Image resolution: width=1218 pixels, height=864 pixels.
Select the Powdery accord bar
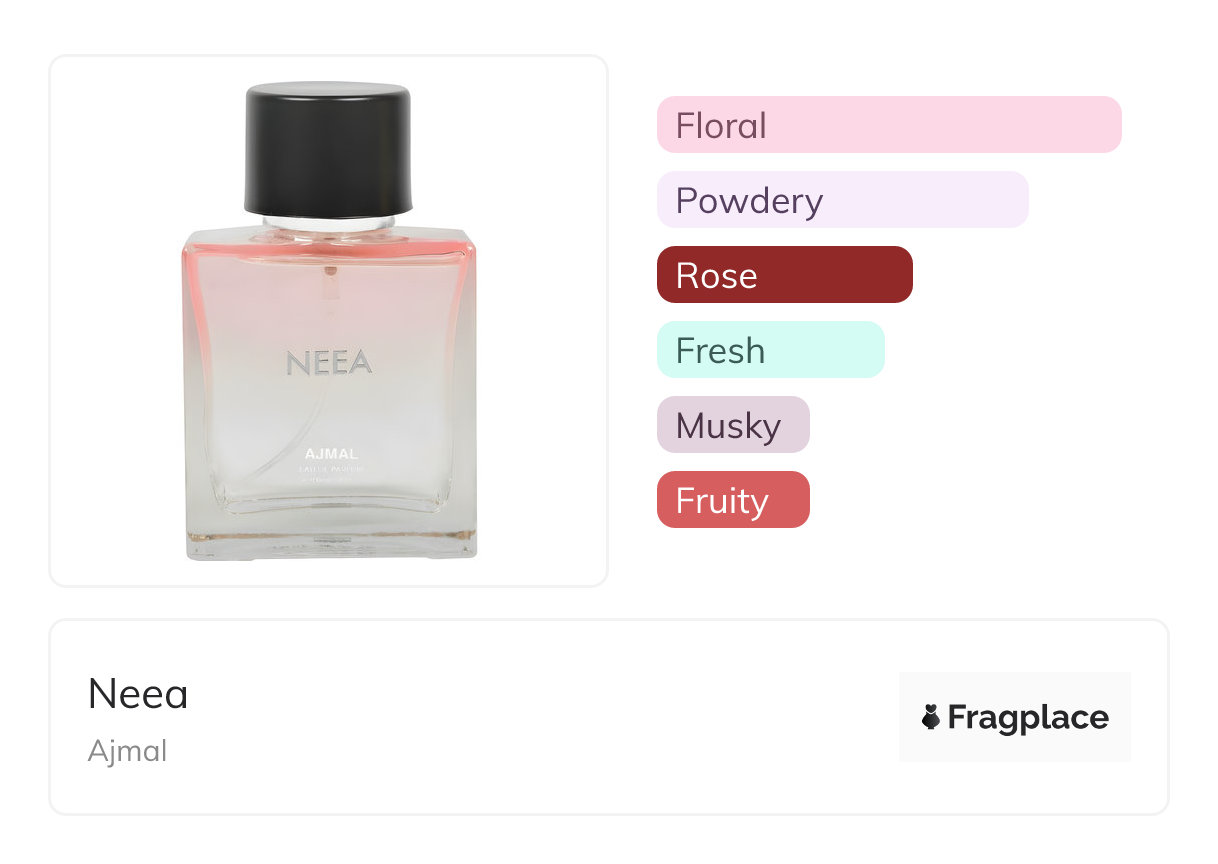(842, 200)
